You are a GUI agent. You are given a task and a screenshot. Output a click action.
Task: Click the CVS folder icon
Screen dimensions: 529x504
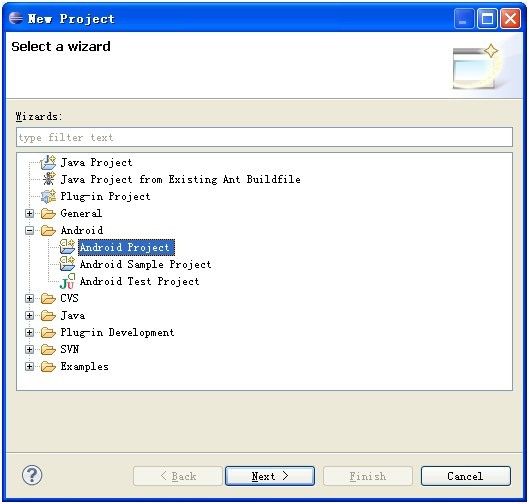pyautogui.click(x=48, y=299)
